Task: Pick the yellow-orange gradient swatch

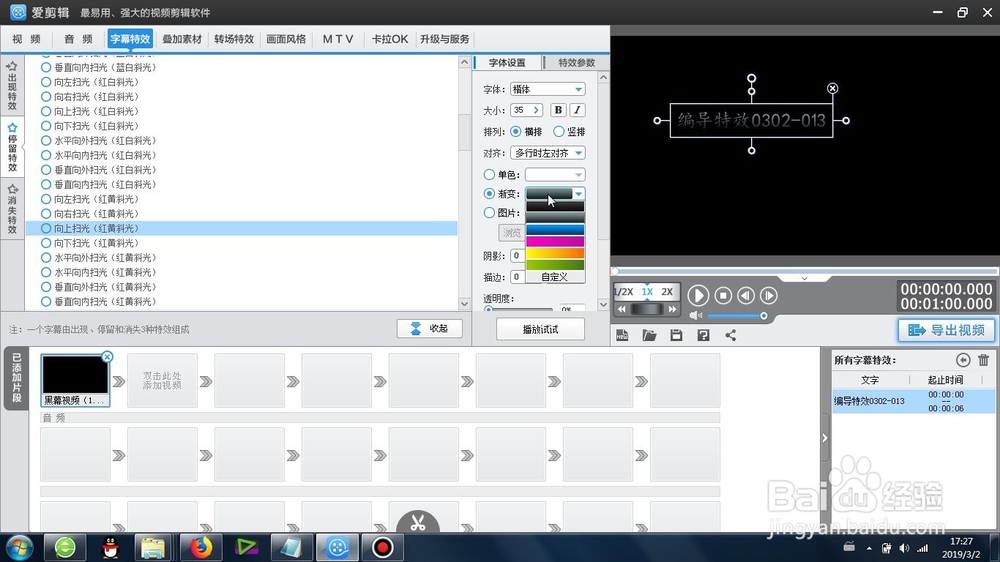Action: click(x=555, y=253)
